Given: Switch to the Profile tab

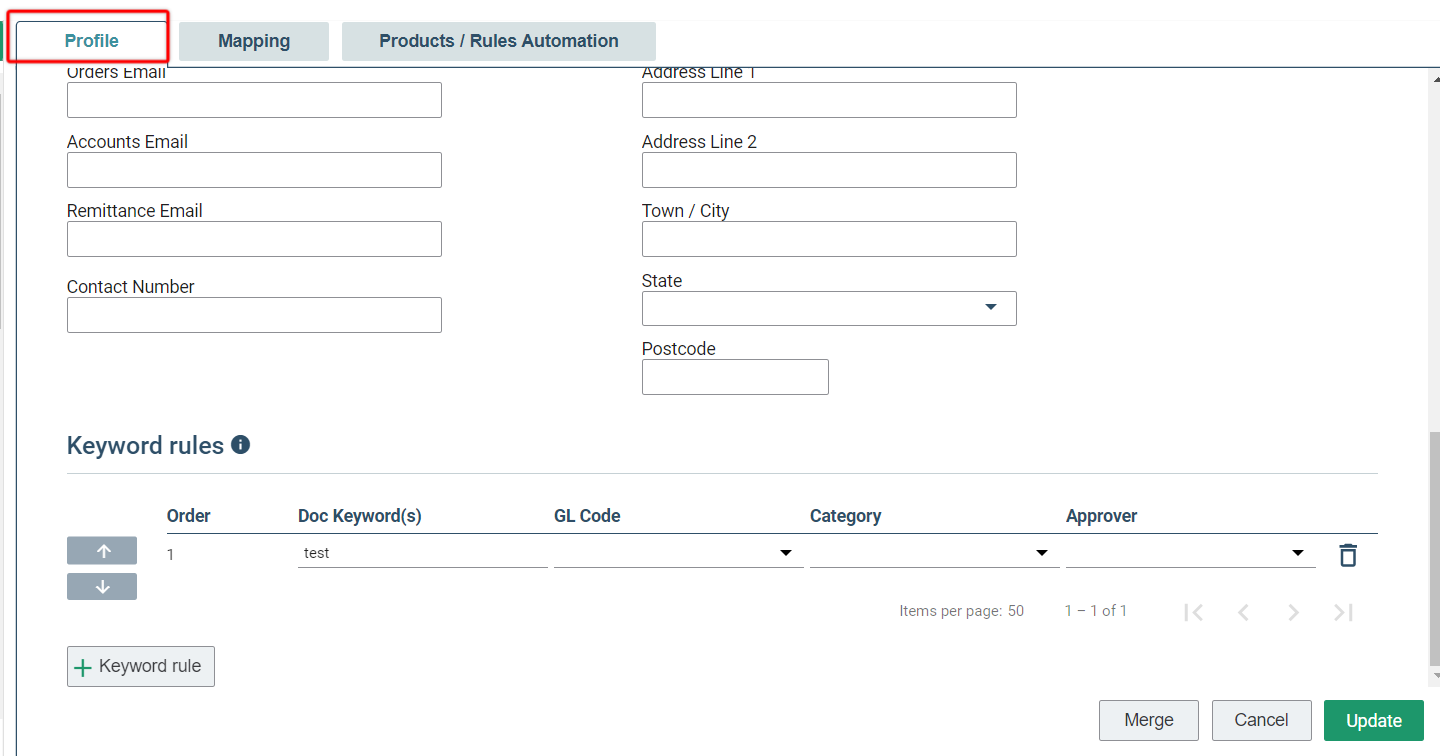Looking at the screenshot, I should click(92, 41).
